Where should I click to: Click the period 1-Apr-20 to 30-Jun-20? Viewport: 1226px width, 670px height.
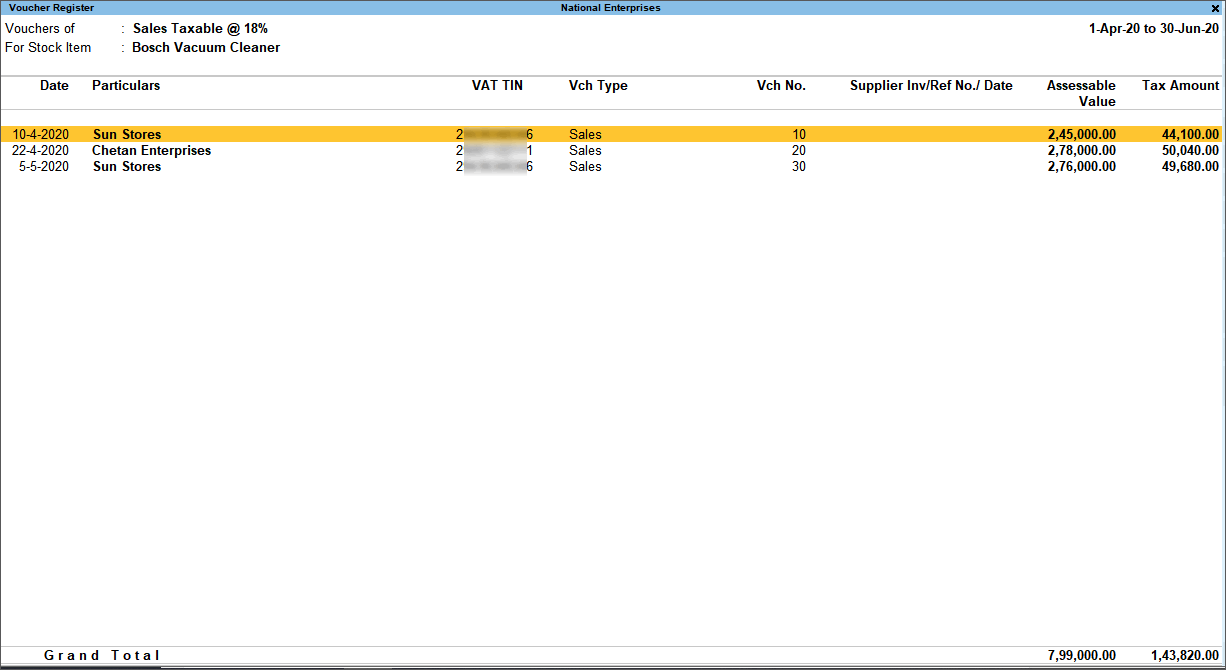coord(1154,29)
